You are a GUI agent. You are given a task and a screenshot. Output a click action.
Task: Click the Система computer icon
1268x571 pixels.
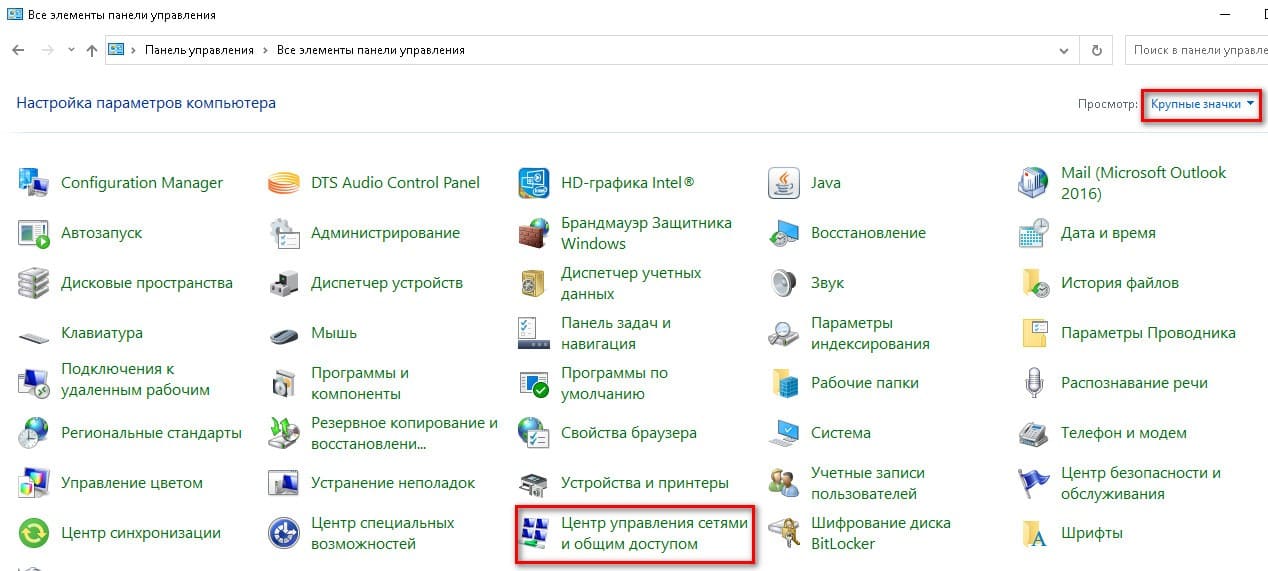[x=784, y=433]
